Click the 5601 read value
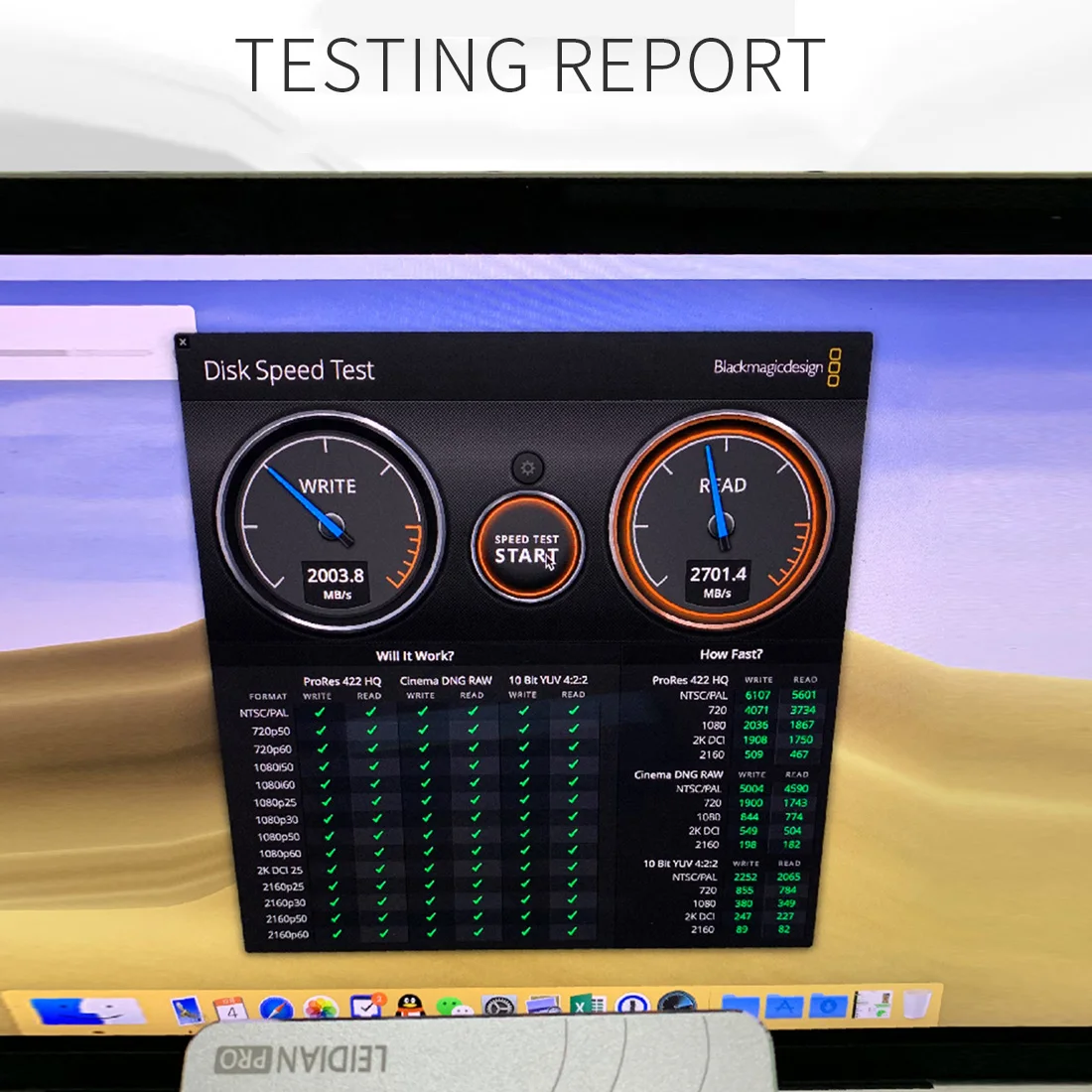The image size is (1092, 1092). click(x=804, y=694)
